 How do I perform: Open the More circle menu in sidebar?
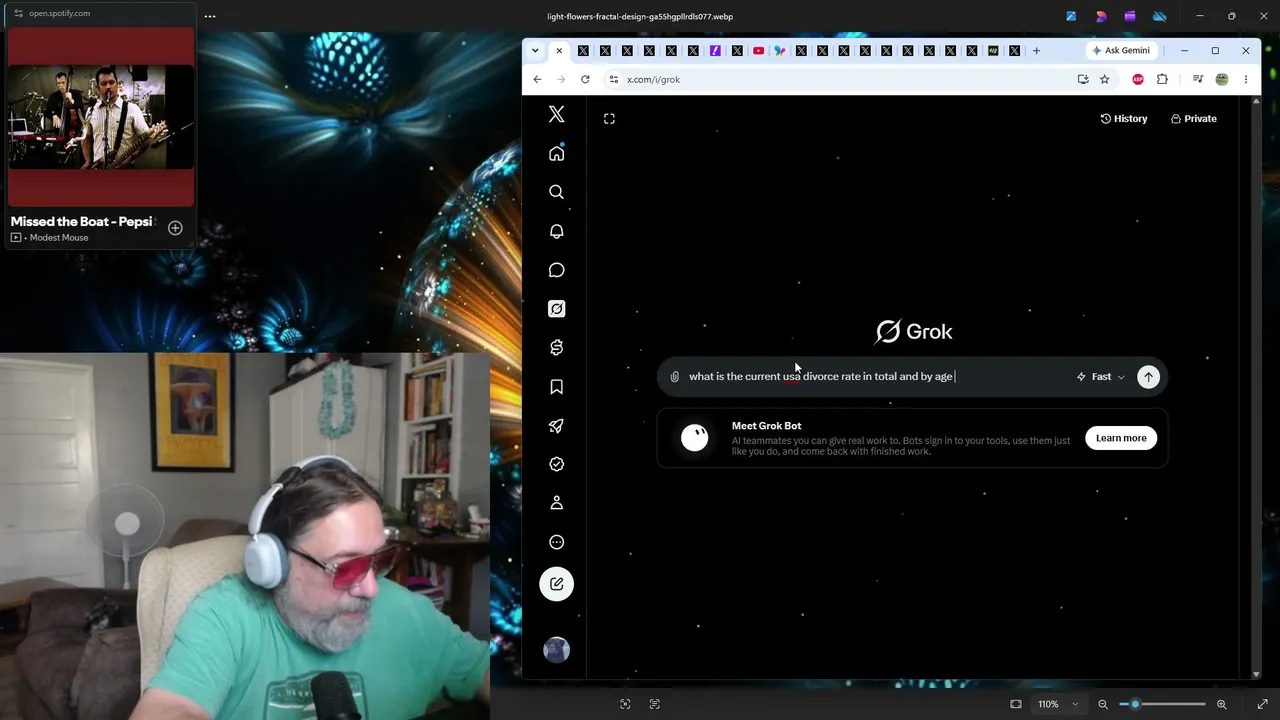(557, 542)
